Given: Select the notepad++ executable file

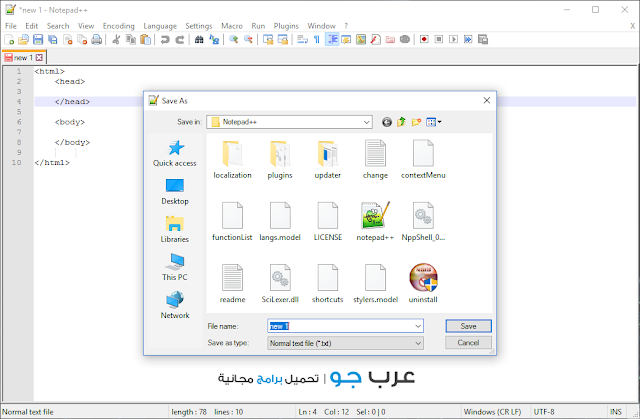Looking at the screenshot, I should click(x=375, y=222).
